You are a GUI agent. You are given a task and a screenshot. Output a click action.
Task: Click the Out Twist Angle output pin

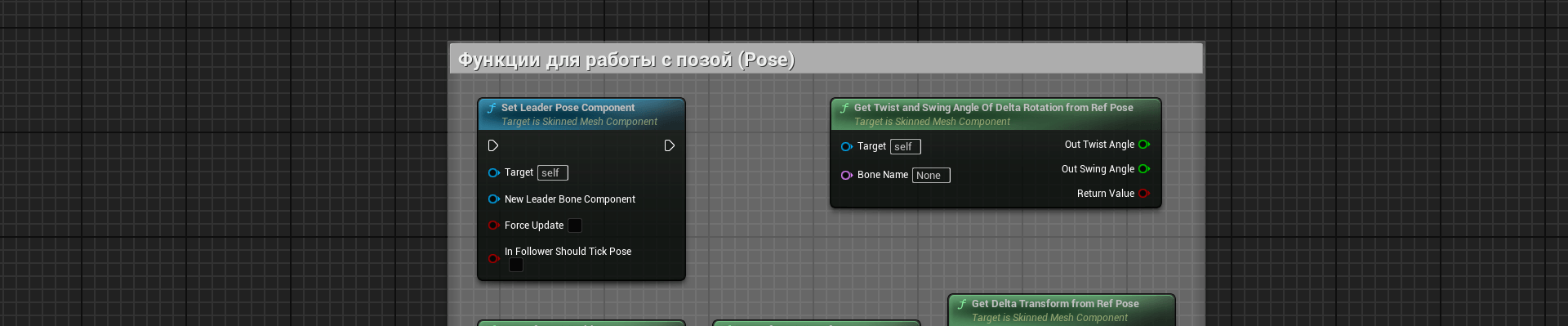point(1144,145)
